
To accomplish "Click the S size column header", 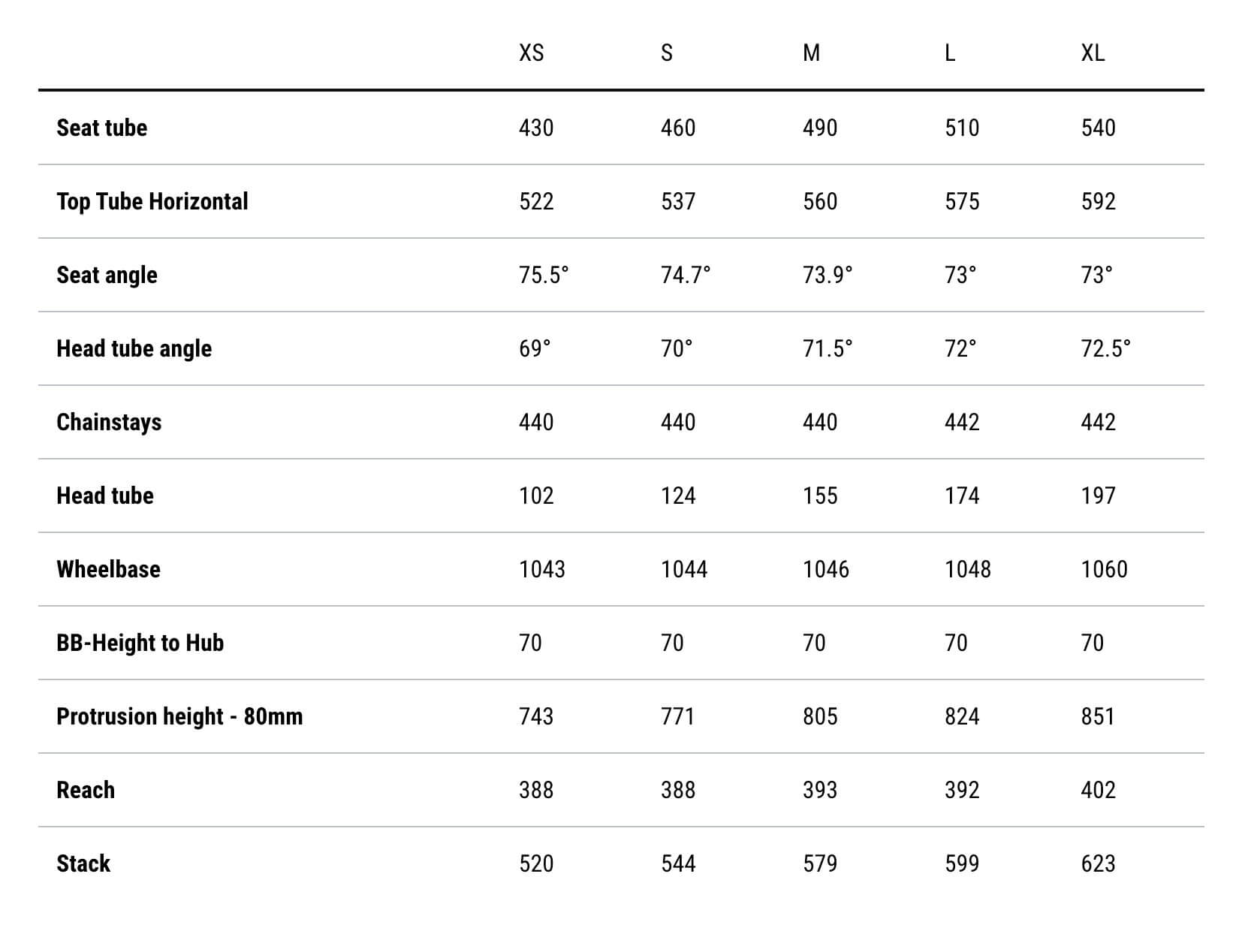I will click(667, 53).
